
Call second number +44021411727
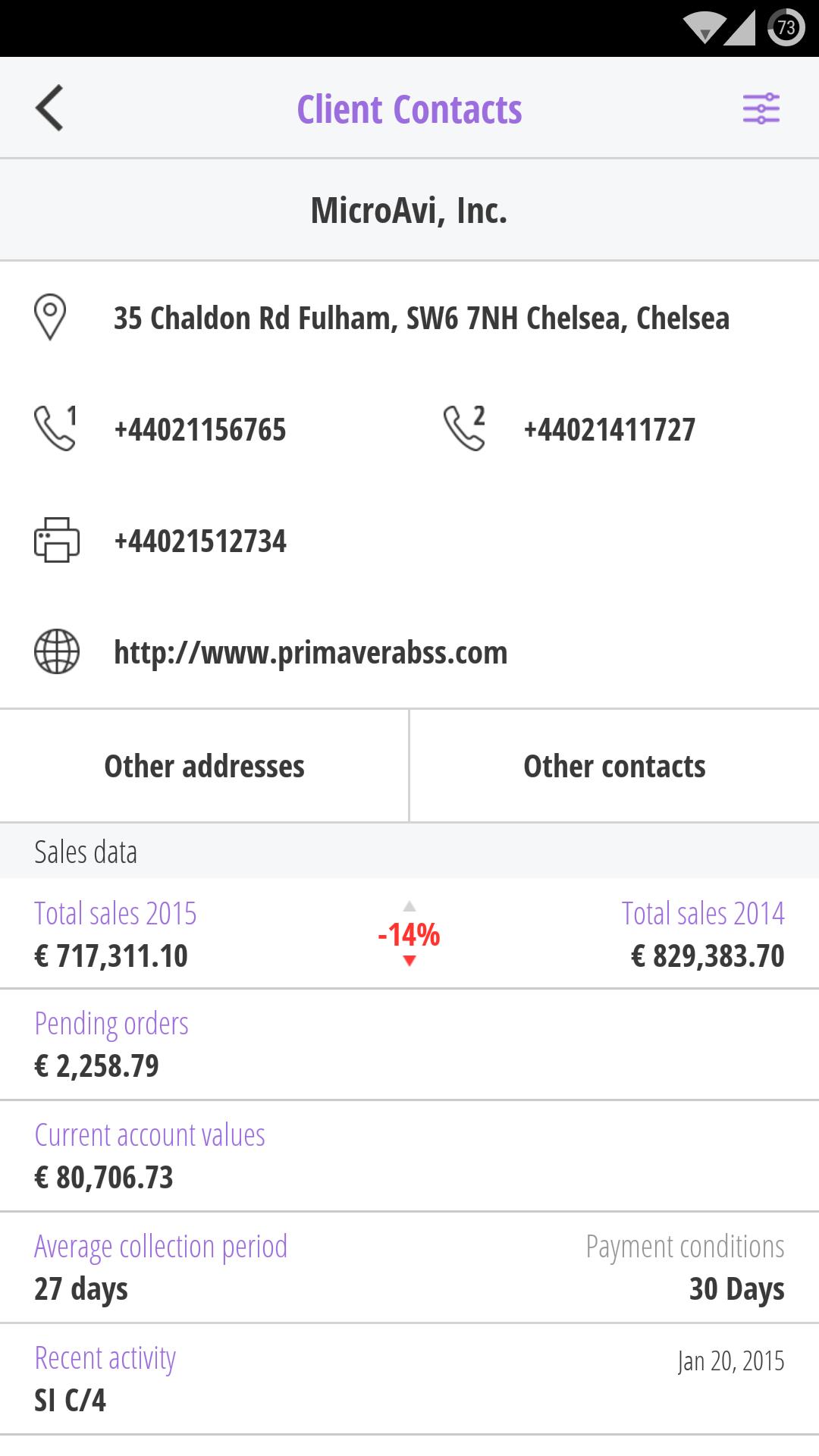coord(610,430)
